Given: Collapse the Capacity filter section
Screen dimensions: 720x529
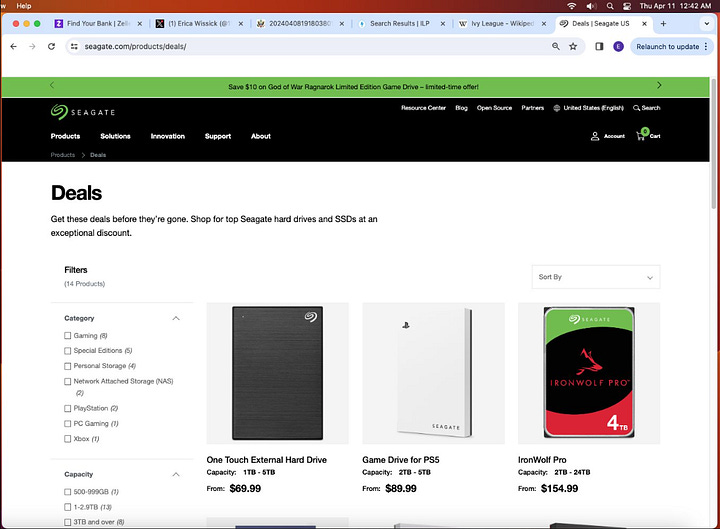Looking at the screenshot, I should point(176,474).
